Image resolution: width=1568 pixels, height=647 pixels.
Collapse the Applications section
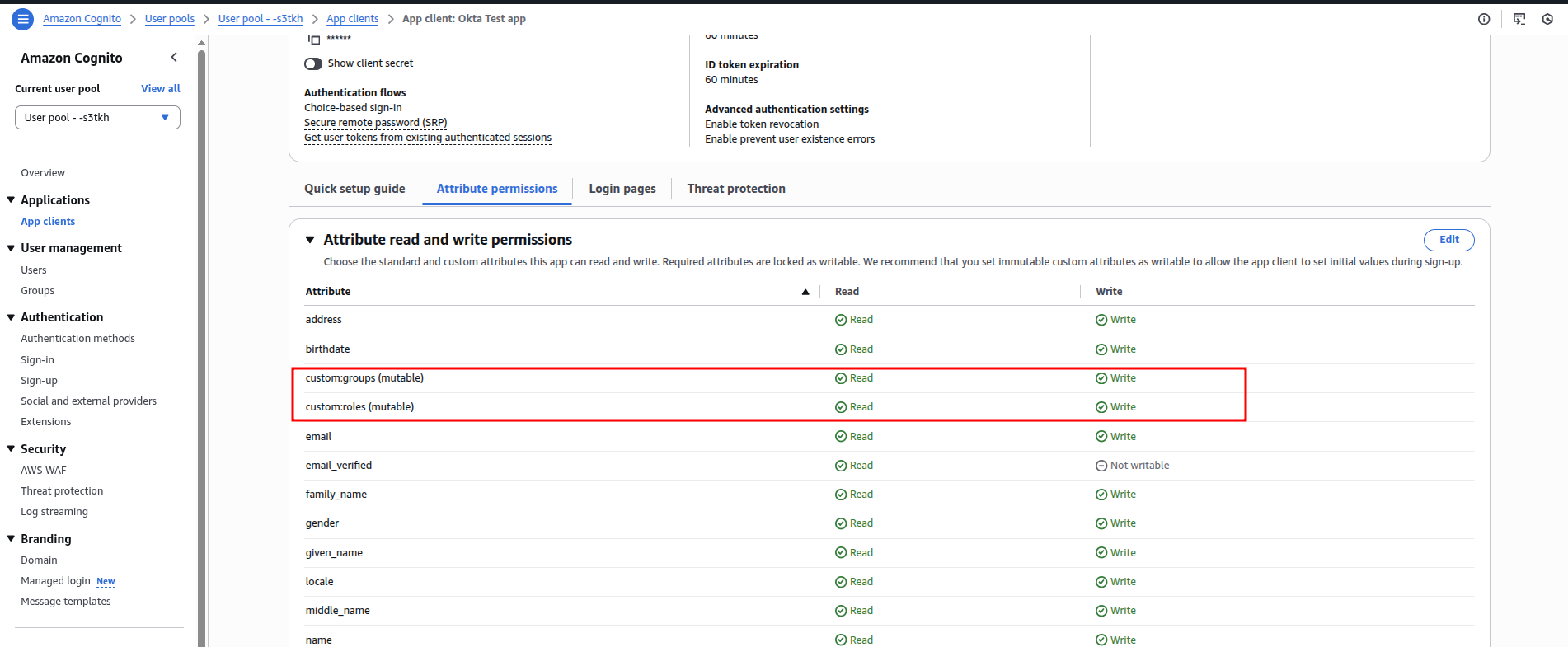pyautogui.click(x=12, y=199)
